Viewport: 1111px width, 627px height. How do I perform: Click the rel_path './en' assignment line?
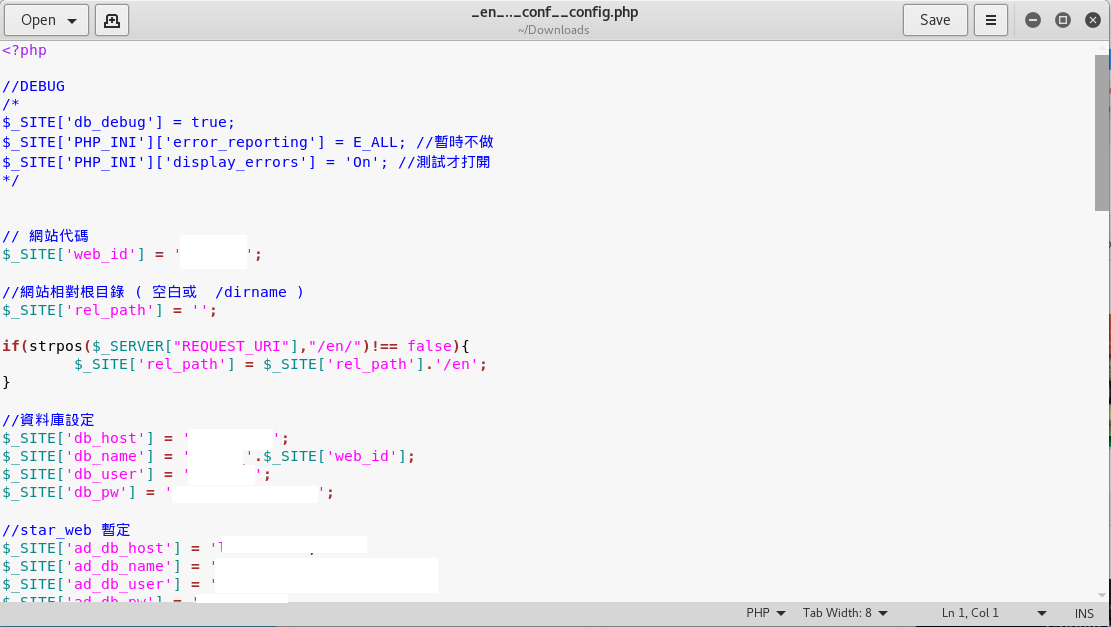(281, 364)
